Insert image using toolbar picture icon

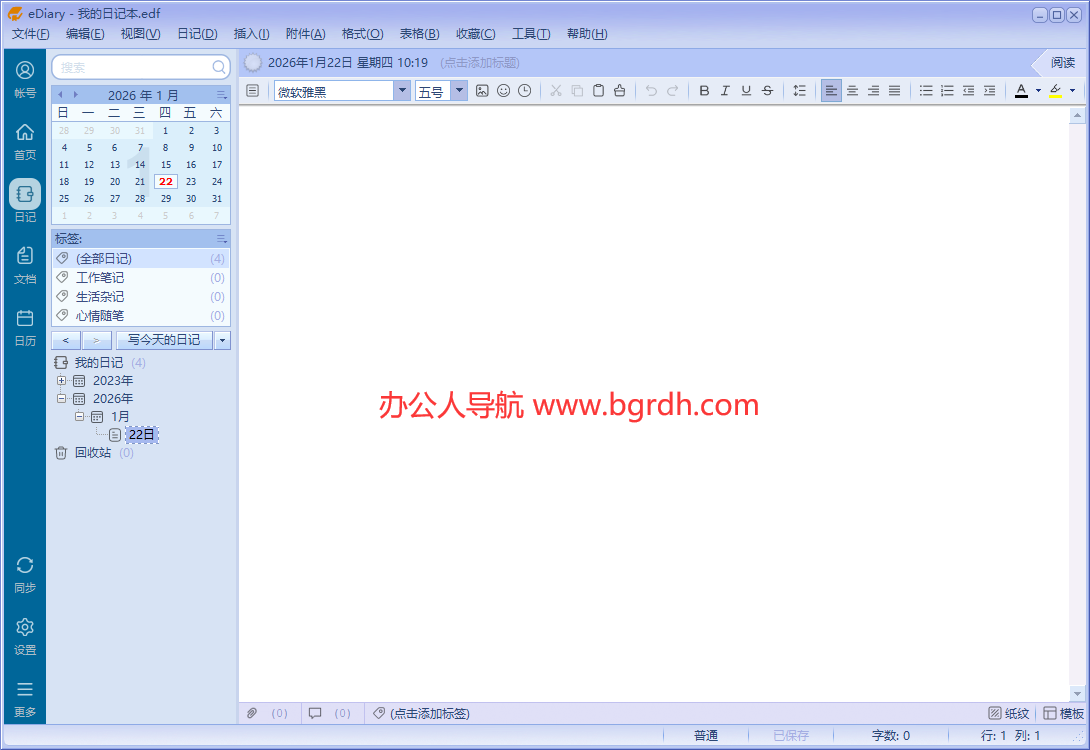pos(482,90)
